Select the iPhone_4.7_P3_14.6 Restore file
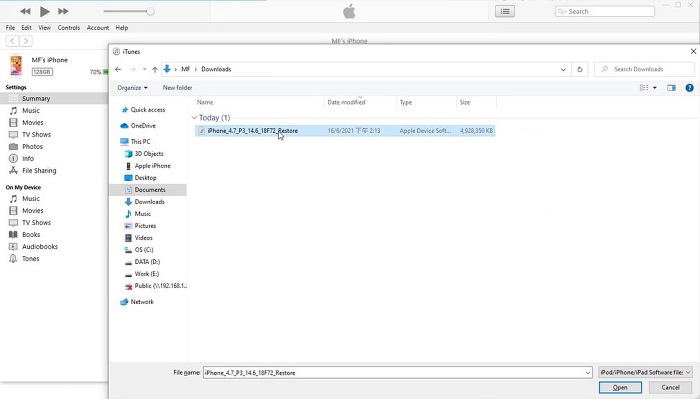Screen dimensions: 700x399 [x=345, y=131]
